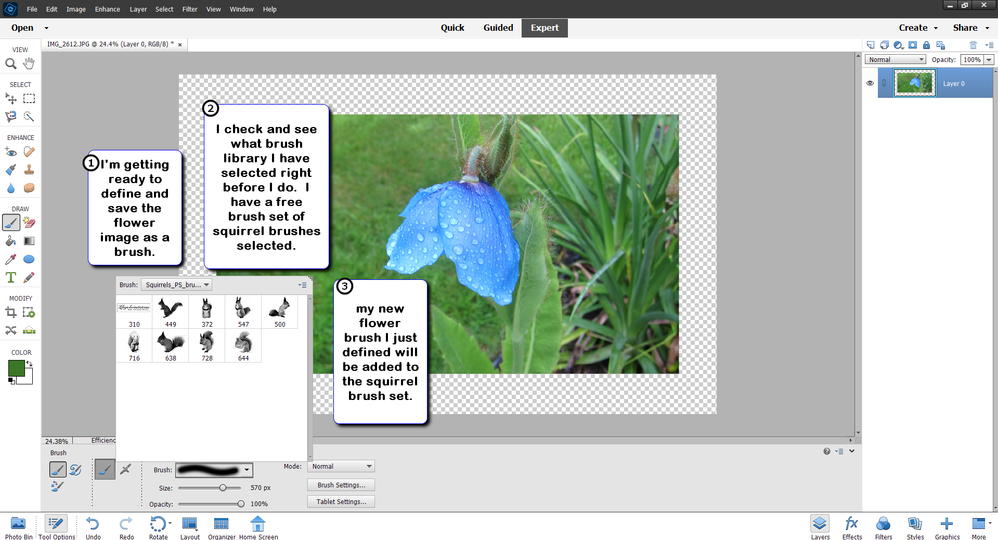Open the Squirrels_PS_bru brush library dropdown
The height and width of the screenshot is (540, 998).
tap(176, 285)
